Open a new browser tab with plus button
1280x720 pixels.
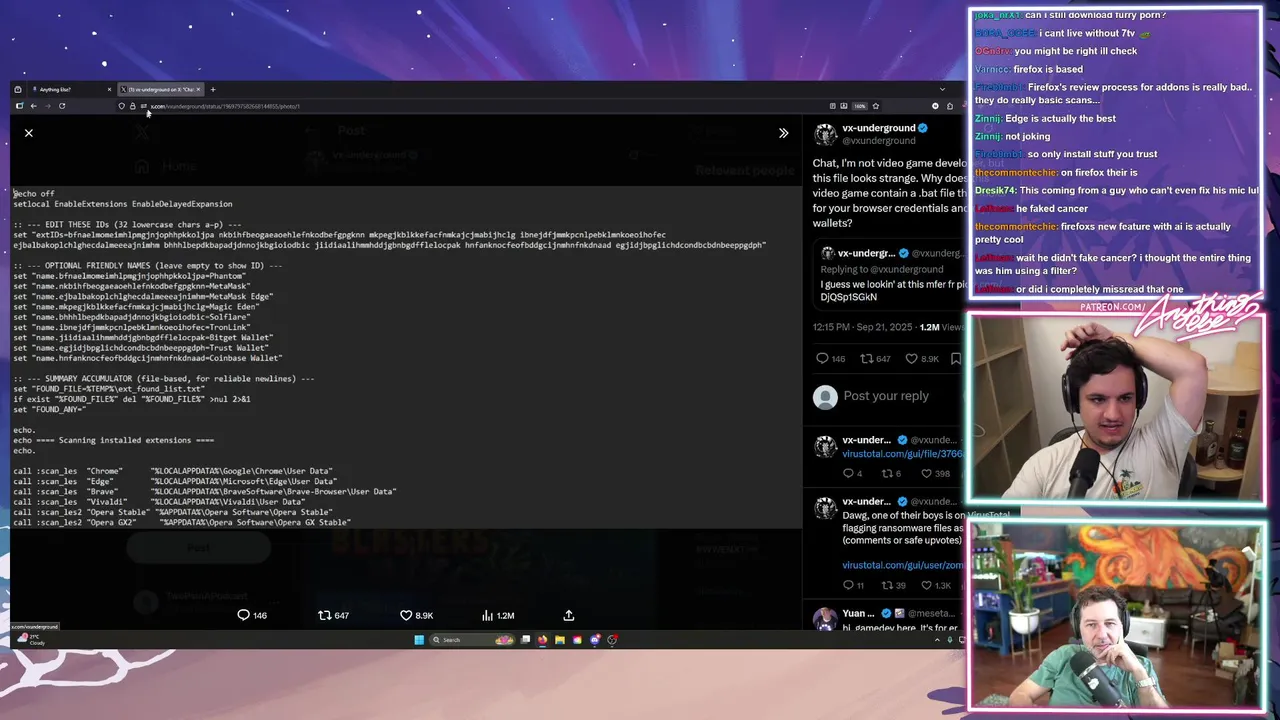tap(213, 89)
